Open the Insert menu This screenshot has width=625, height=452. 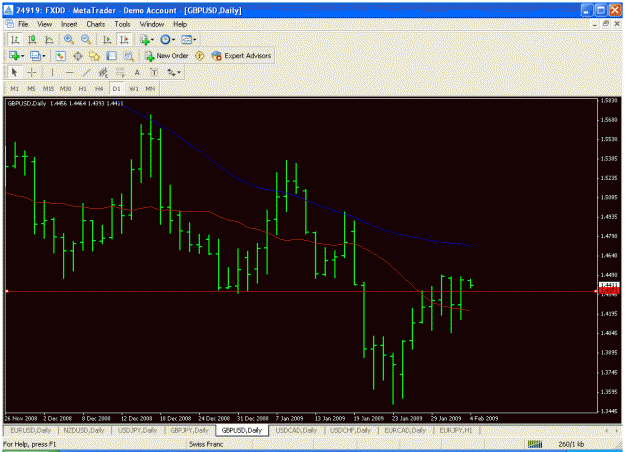click(69, 24)
